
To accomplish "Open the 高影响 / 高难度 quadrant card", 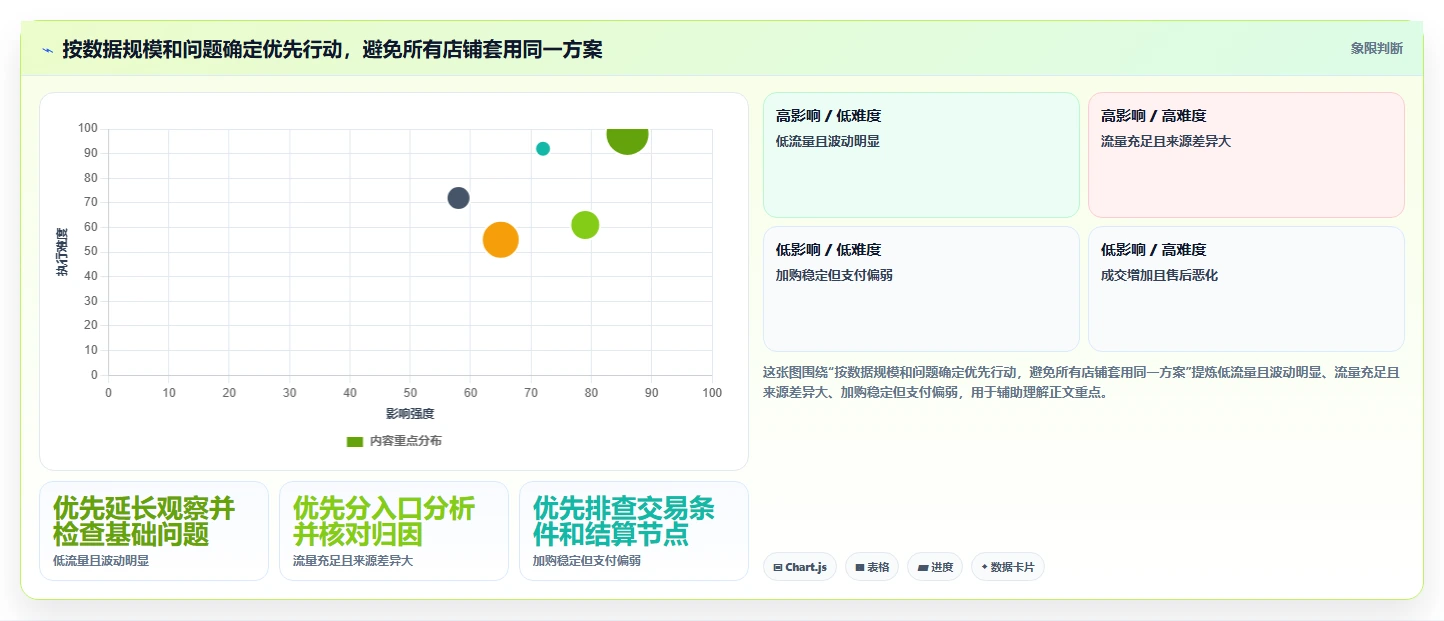I will click(x=1246, y=155).
